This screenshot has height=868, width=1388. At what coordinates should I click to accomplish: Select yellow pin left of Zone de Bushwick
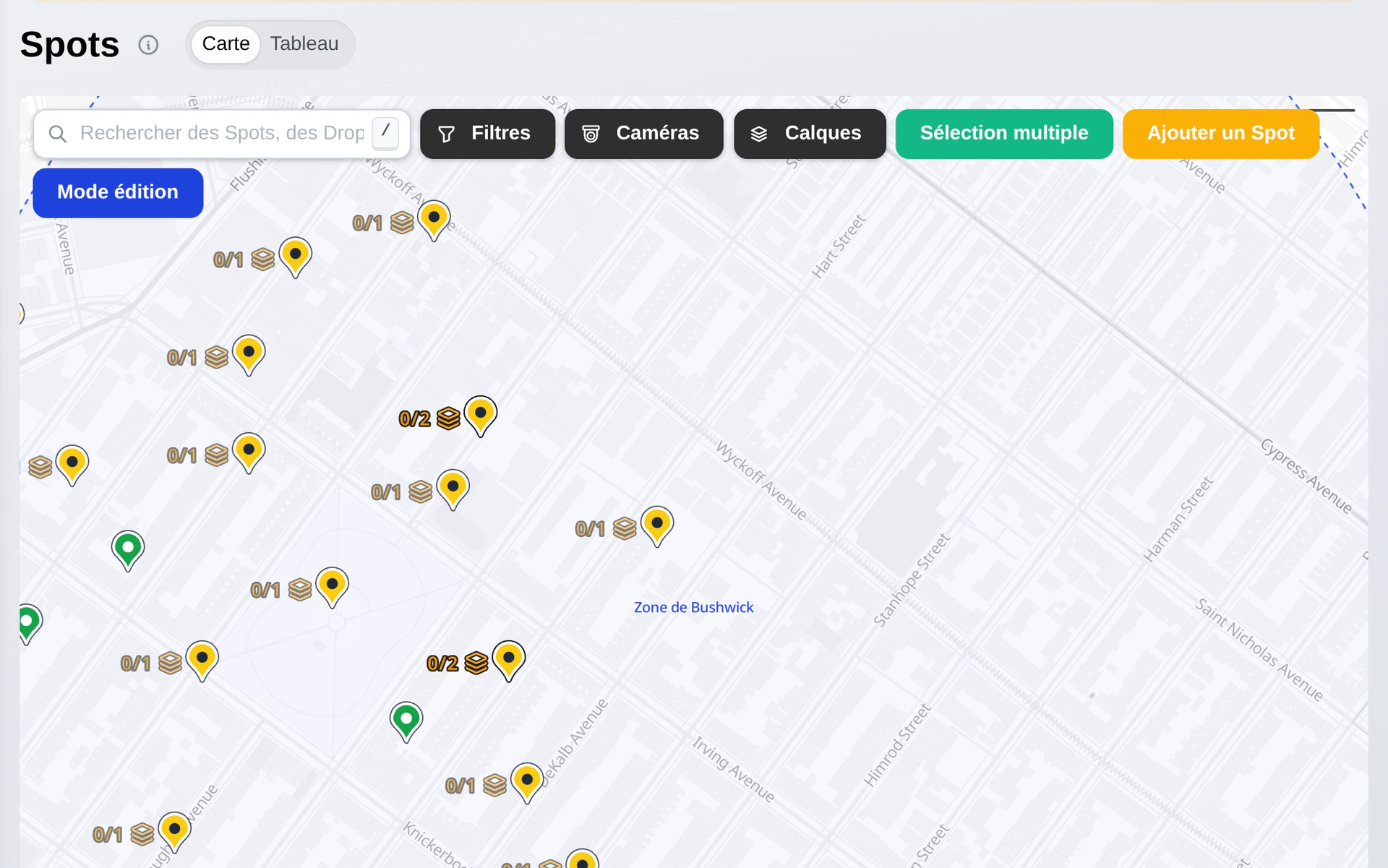pyautogui.click(x=657, y=525)
